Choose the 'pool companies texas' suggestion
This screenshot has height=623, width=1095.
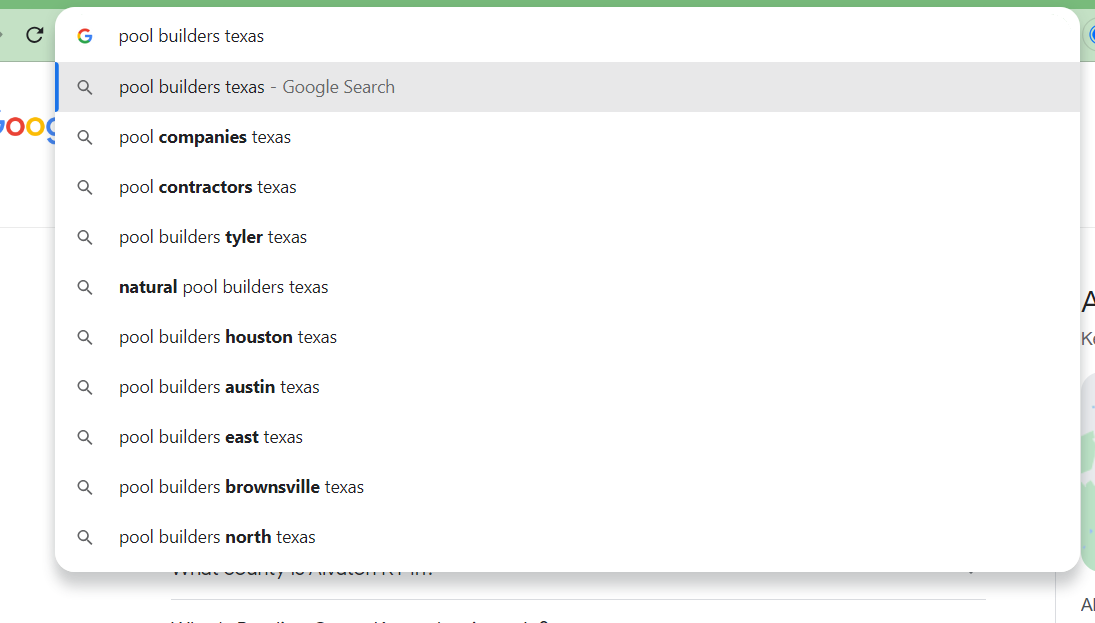(568, 137)
